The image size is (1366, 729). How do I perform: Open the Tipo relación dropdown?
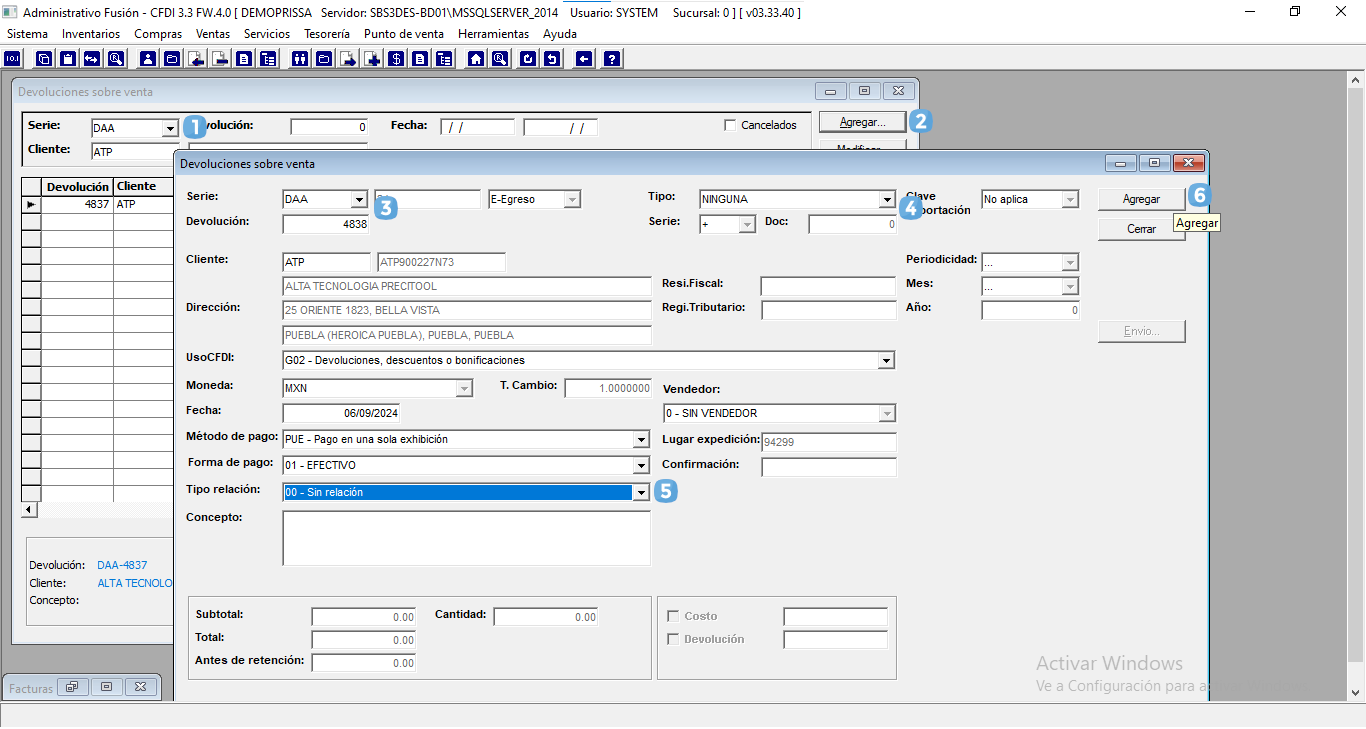coord(641,492)
